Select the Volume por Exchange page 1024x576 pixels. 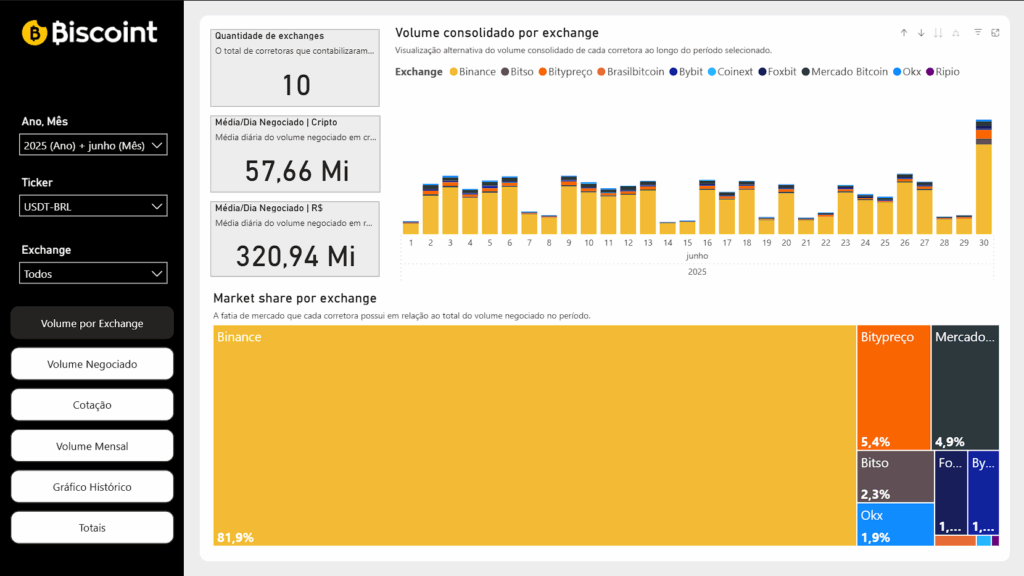(92, 323)
